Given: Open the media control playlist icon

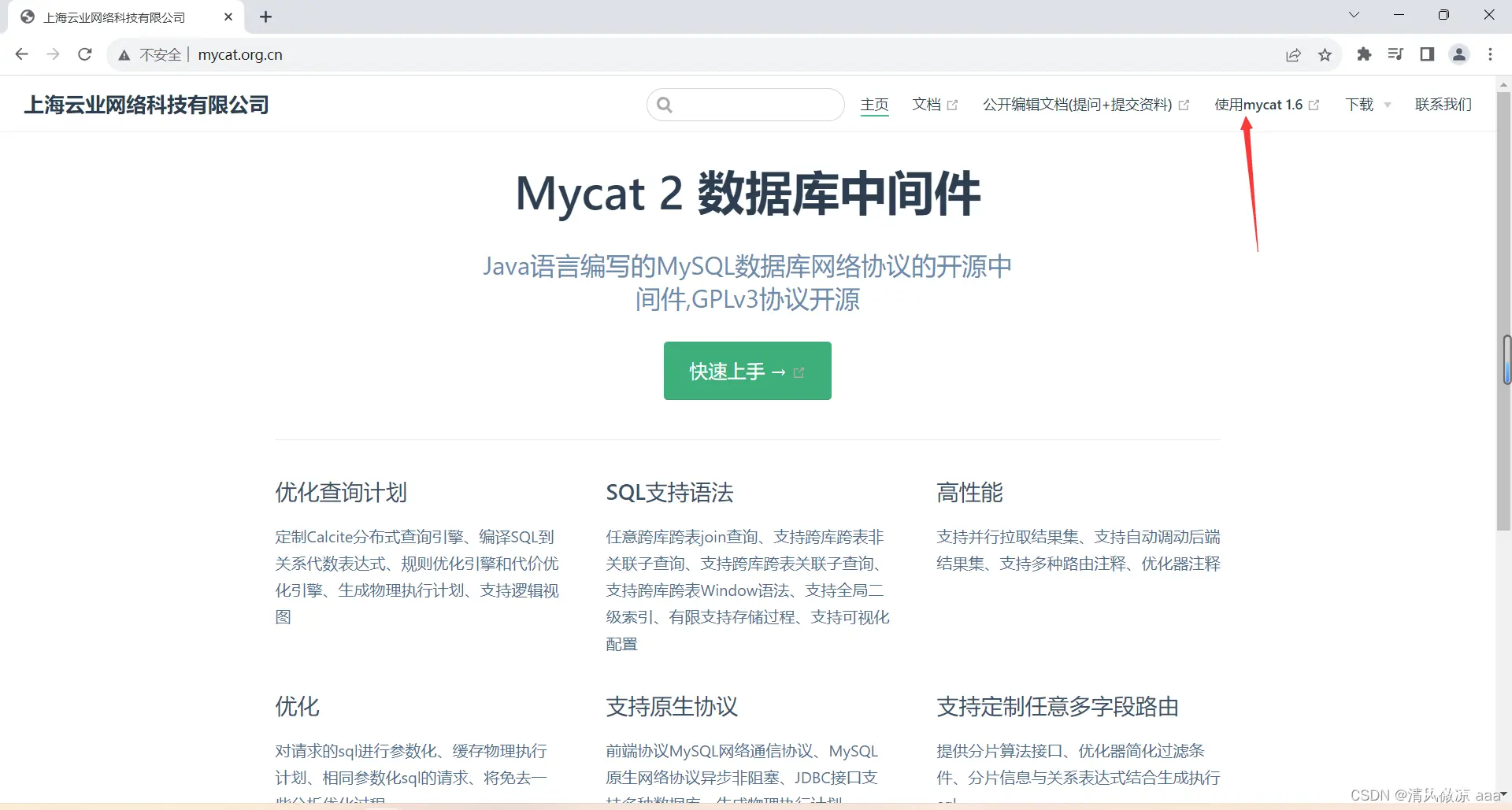Looking at the screenshot, I should coord(1395,54).
